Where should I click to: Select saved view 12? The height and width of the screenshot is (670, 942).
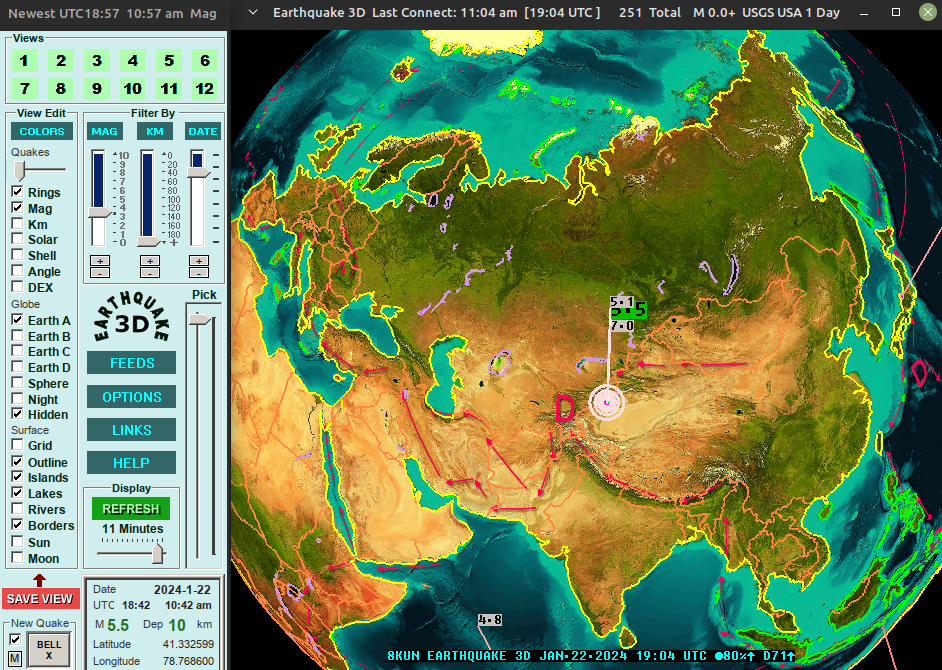[x=205, y=89]
